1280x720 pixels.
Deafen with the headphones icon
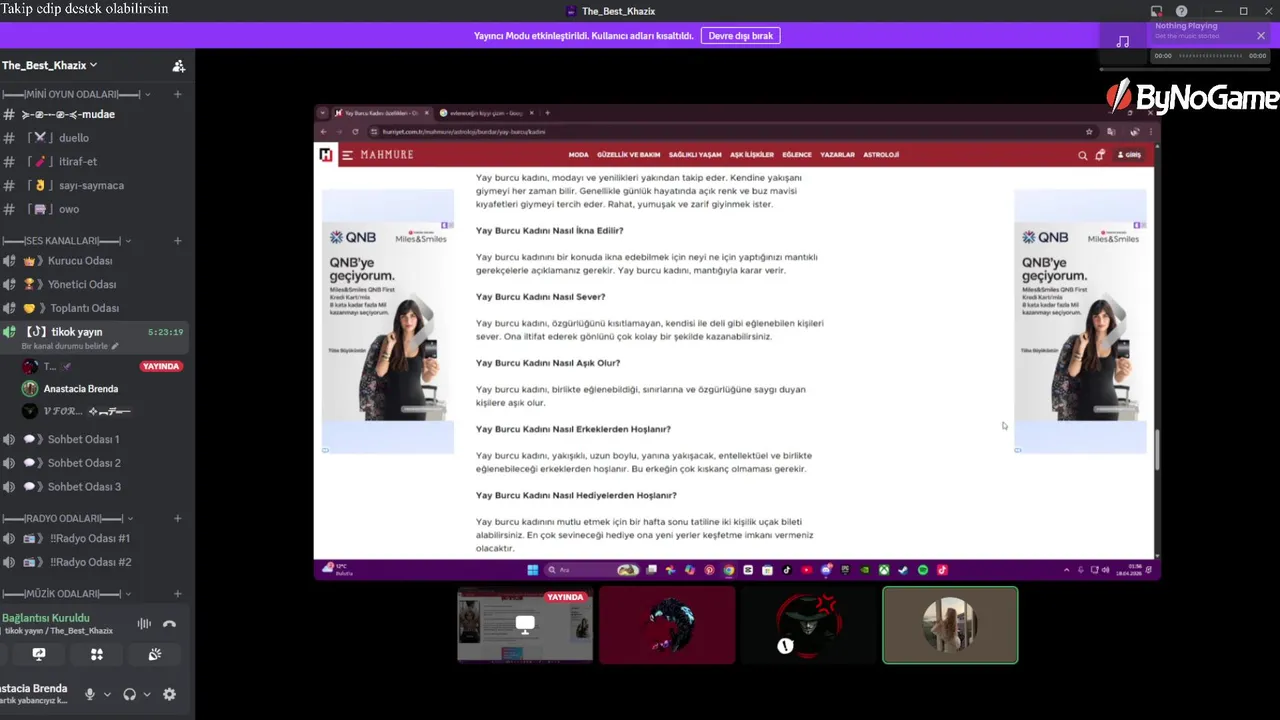click(129, 694)
